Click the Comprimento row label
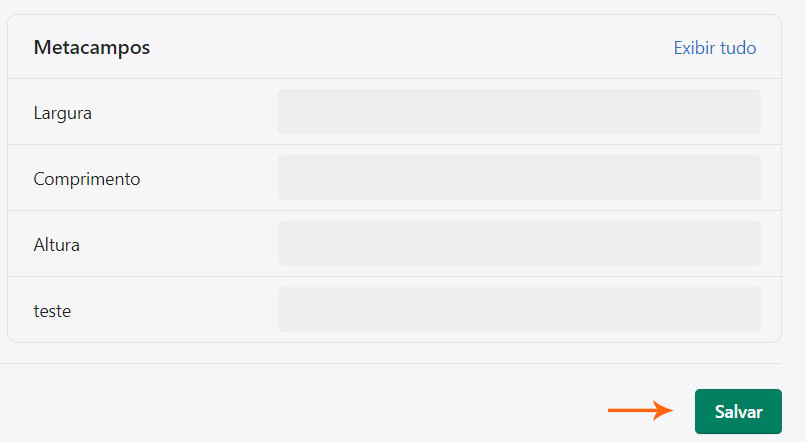The image size is (806, 442). coord(87,179)
